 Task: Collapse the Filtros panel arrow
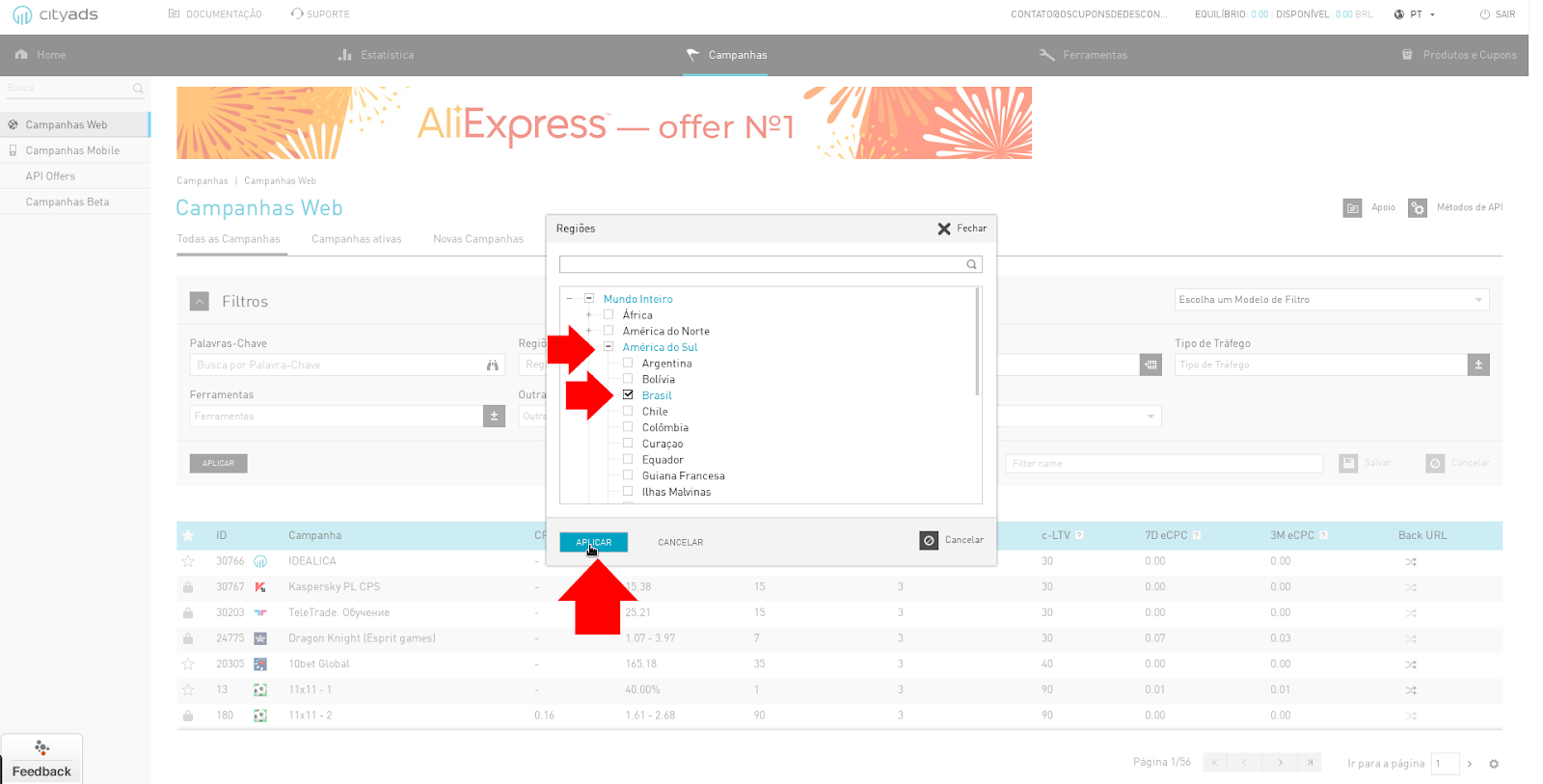point(200,302)
